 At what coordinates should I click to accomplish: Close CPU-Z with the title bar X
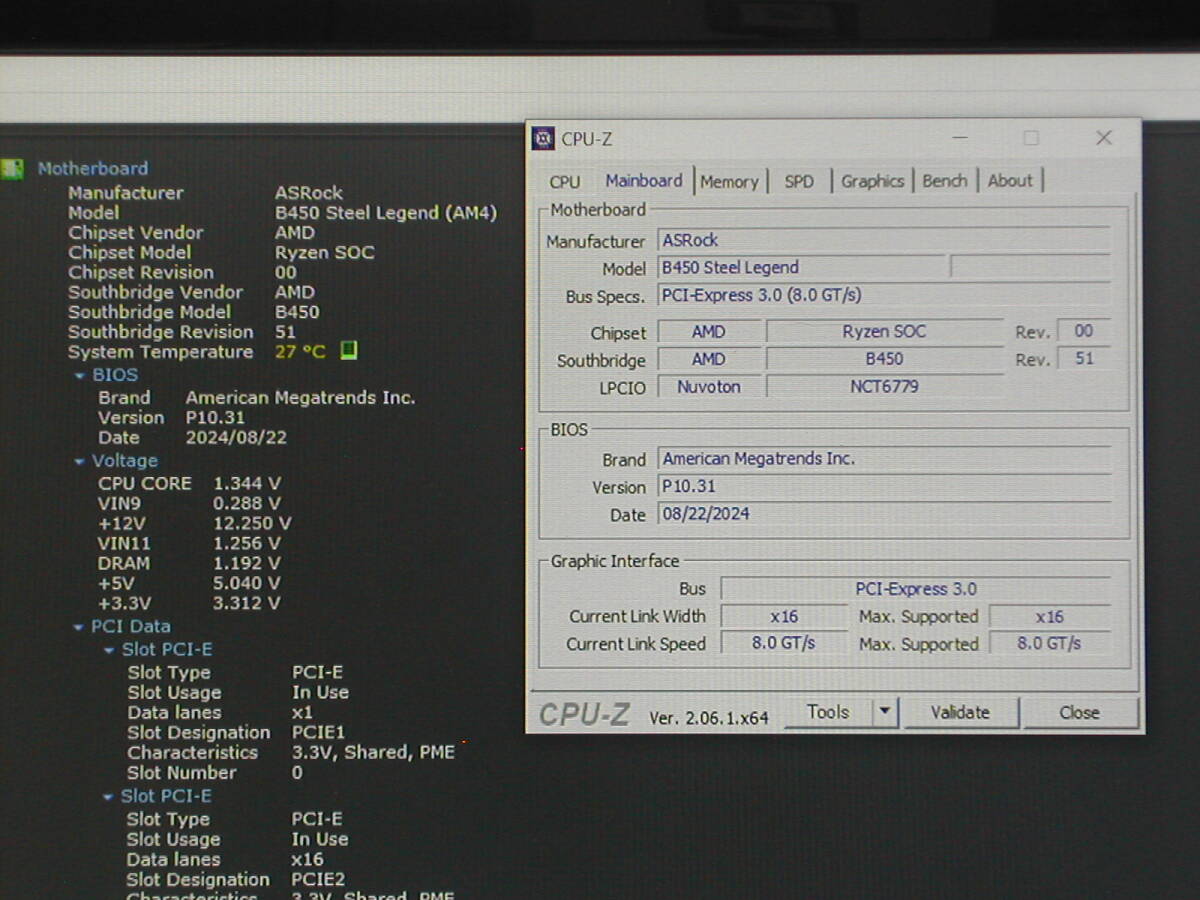tap(1104, 138)
